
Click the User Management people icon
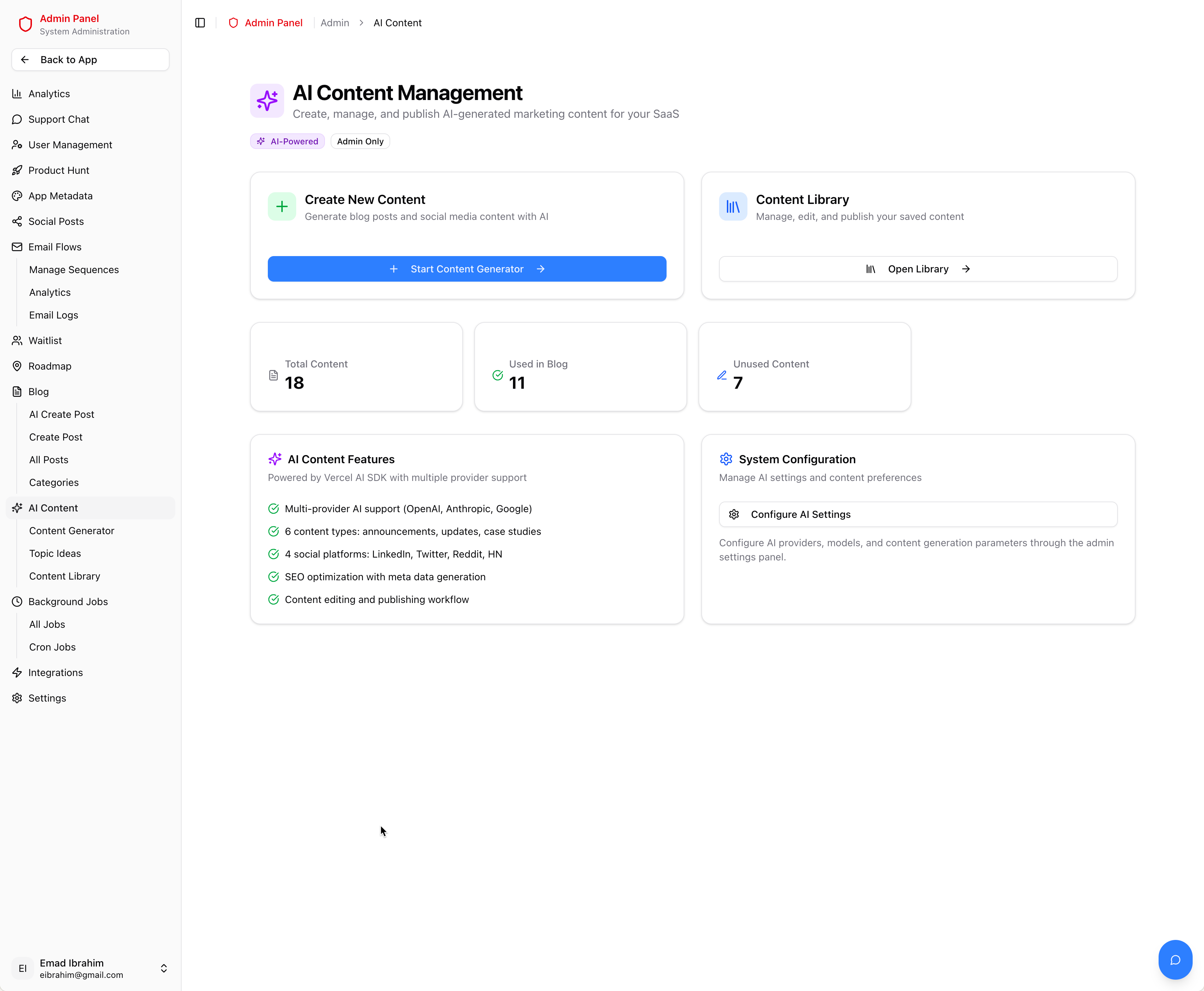pos(17,144)
